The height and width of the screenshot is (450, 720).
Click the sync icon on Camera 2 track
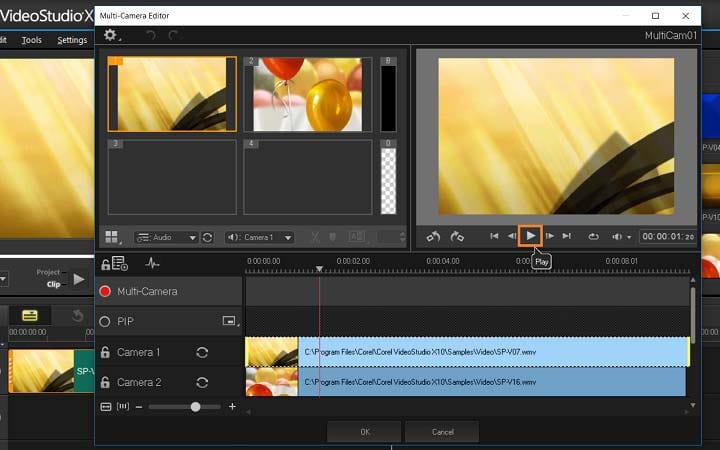tap(202, 382)
